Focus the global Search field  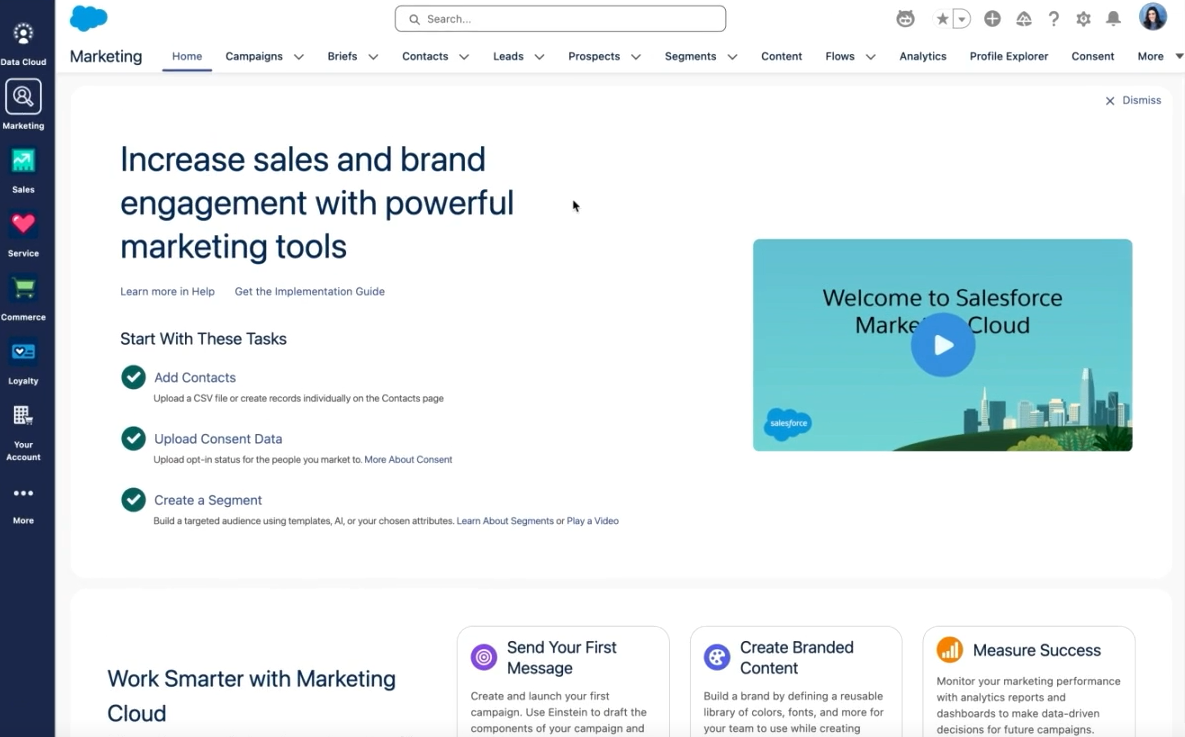(560, 19)
